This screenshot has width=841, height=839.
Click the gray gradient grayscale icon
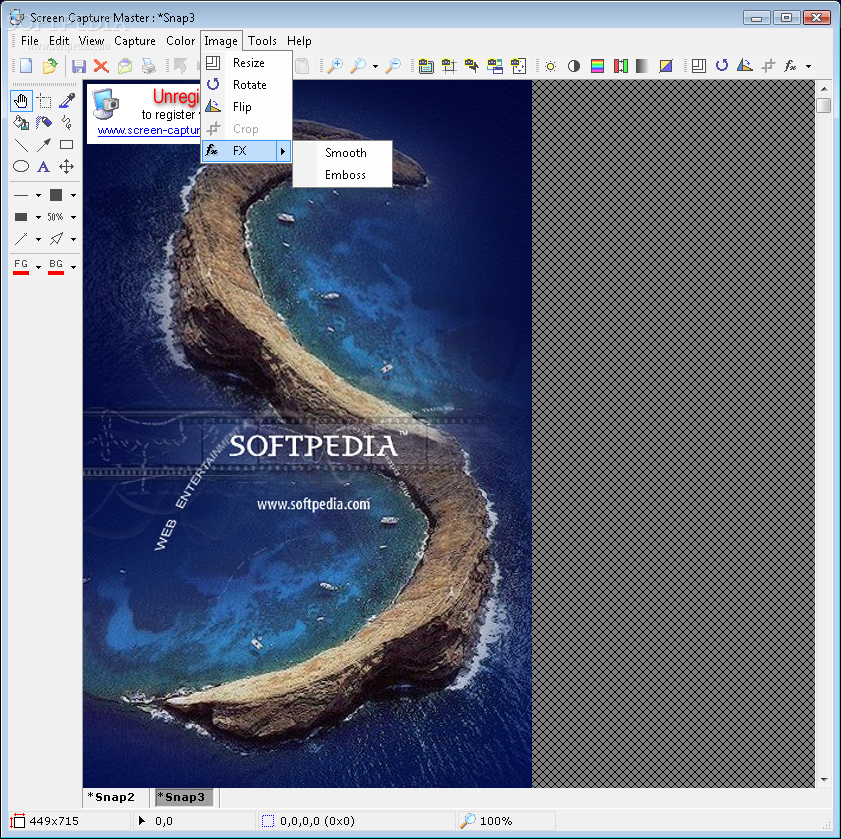click(x=643, y=67)
